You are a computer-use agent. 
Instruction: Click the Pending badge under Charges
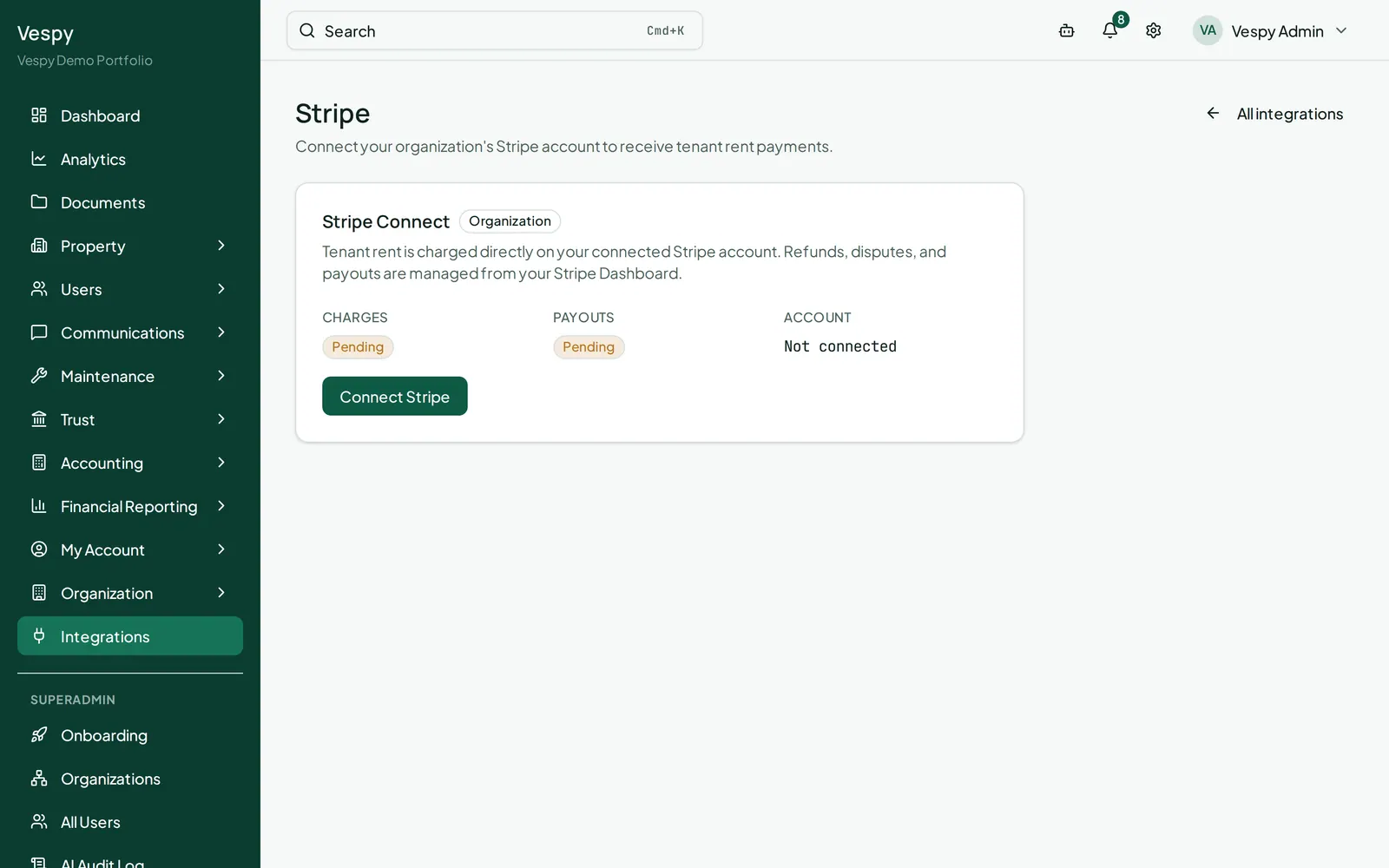pyautogui.click(x=358, y=347)
